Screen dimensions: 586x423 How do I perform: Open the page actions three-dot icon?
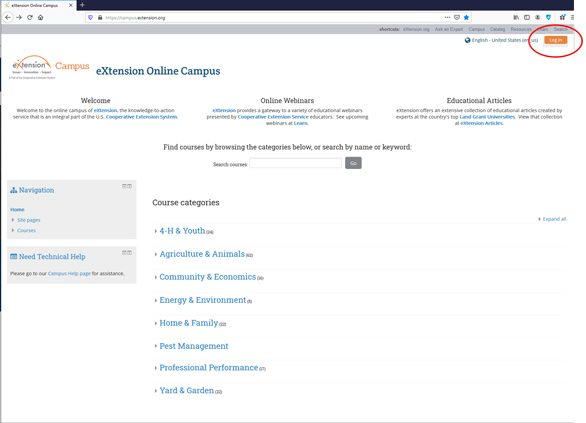tap(447, 18)
